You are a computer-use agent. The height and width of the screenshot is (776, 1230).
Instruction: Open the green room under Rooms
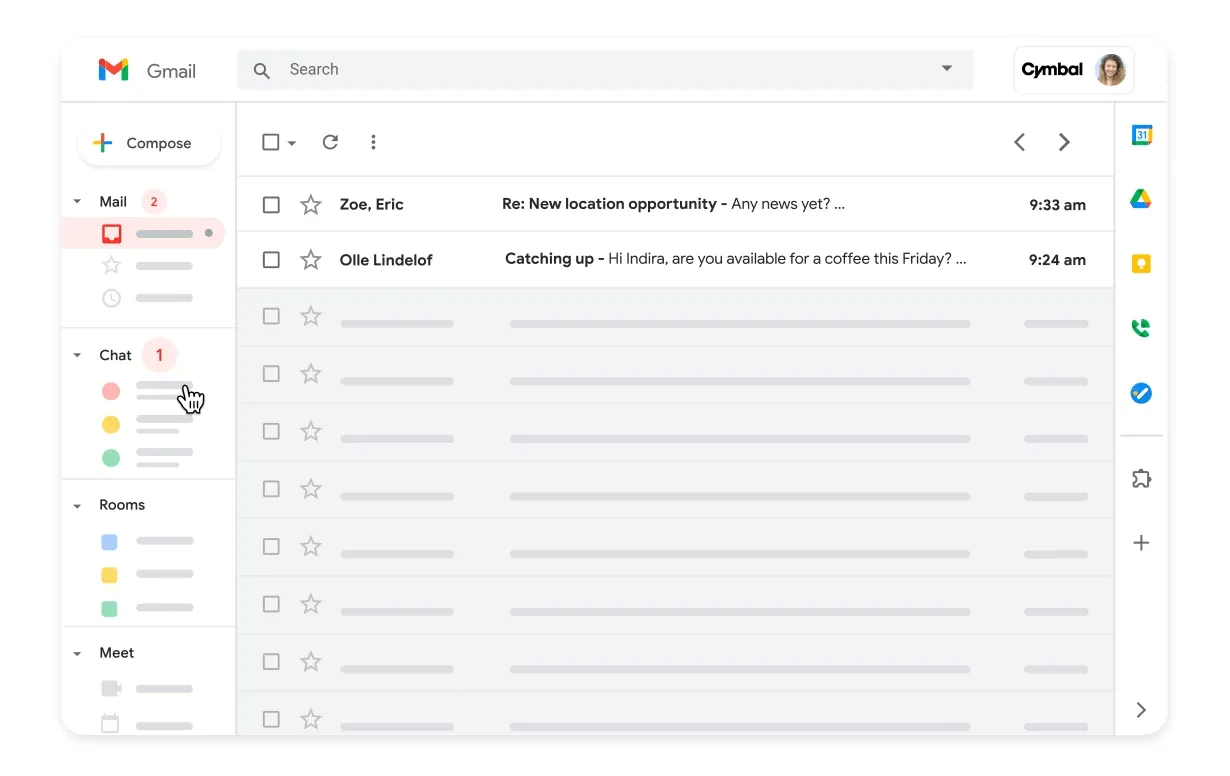point(110,608)
